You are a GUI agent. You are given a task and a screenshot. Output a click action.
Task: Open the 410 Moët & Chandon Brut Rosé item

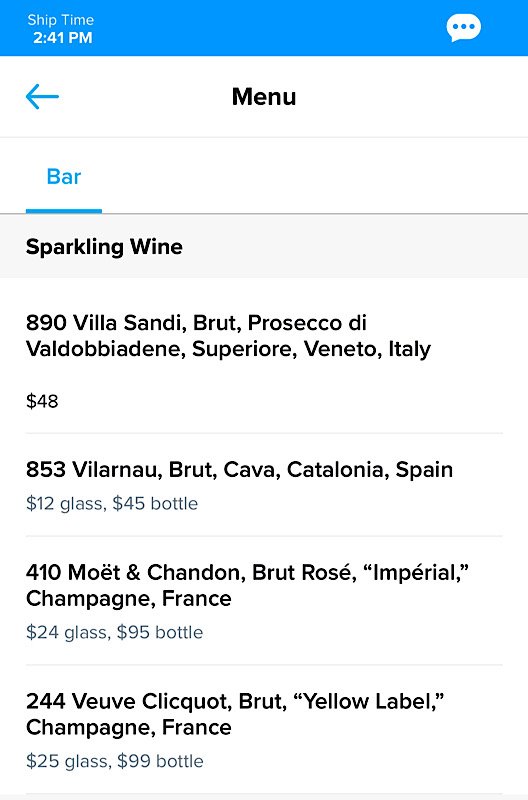click(264, 601)
